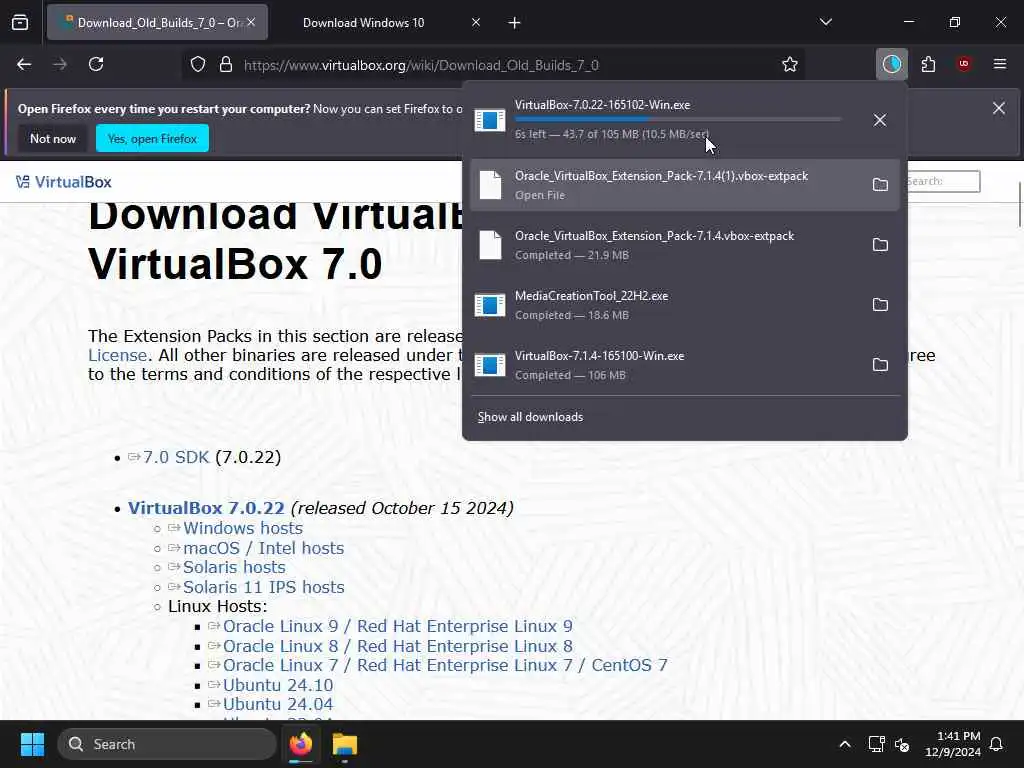The image size is (1024, 768).
Task: Click the Firefox taskbar icon
Action: (x=301, y=744)
